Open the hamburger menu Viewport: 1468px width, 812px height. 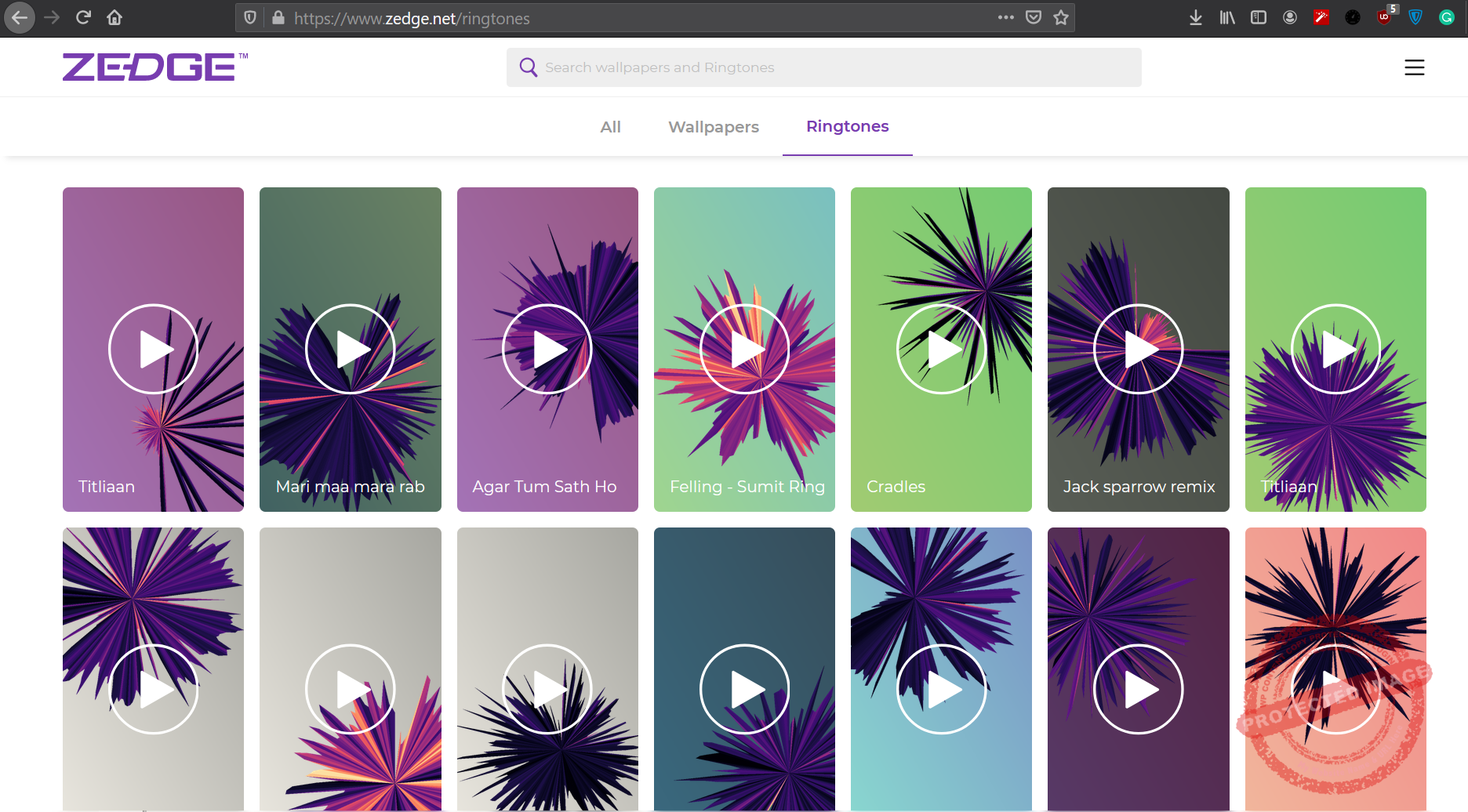1415,67
